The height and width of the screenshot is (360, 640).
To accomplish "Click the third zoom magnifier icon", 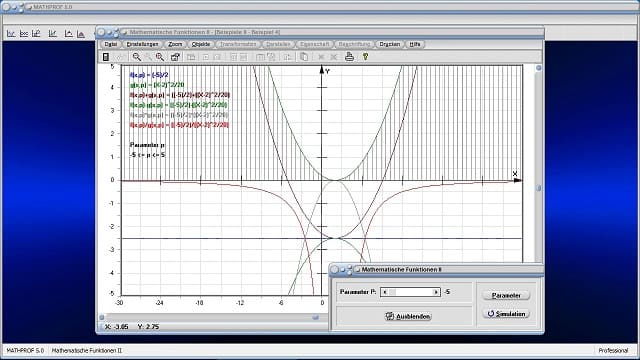I will point(160,57).
